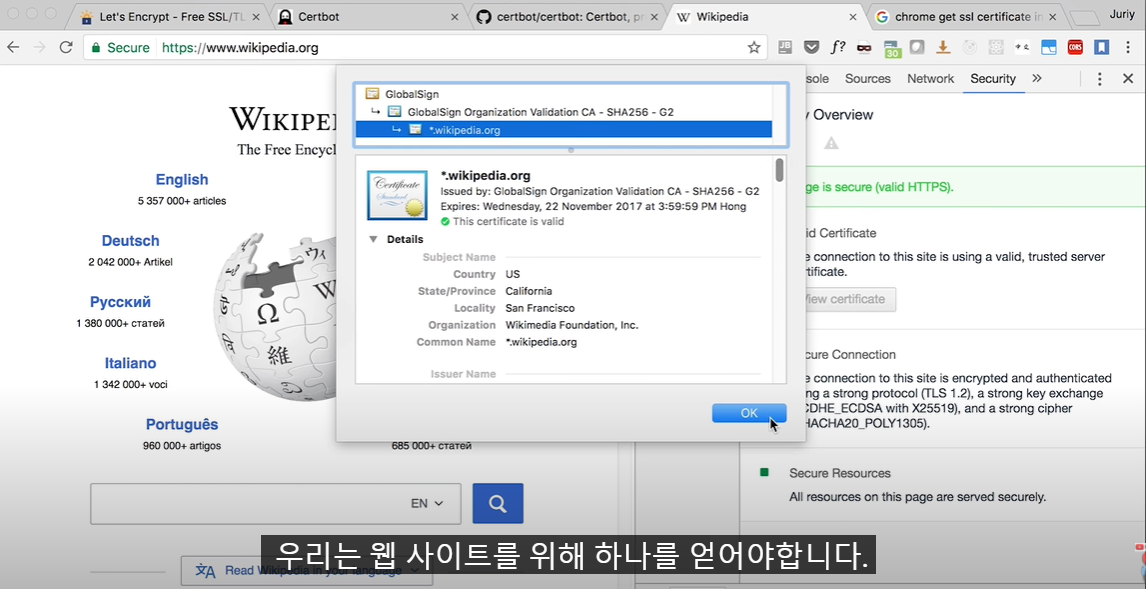Select the Wikipedia browser tab
The image size is (1146, 589).
766,17
